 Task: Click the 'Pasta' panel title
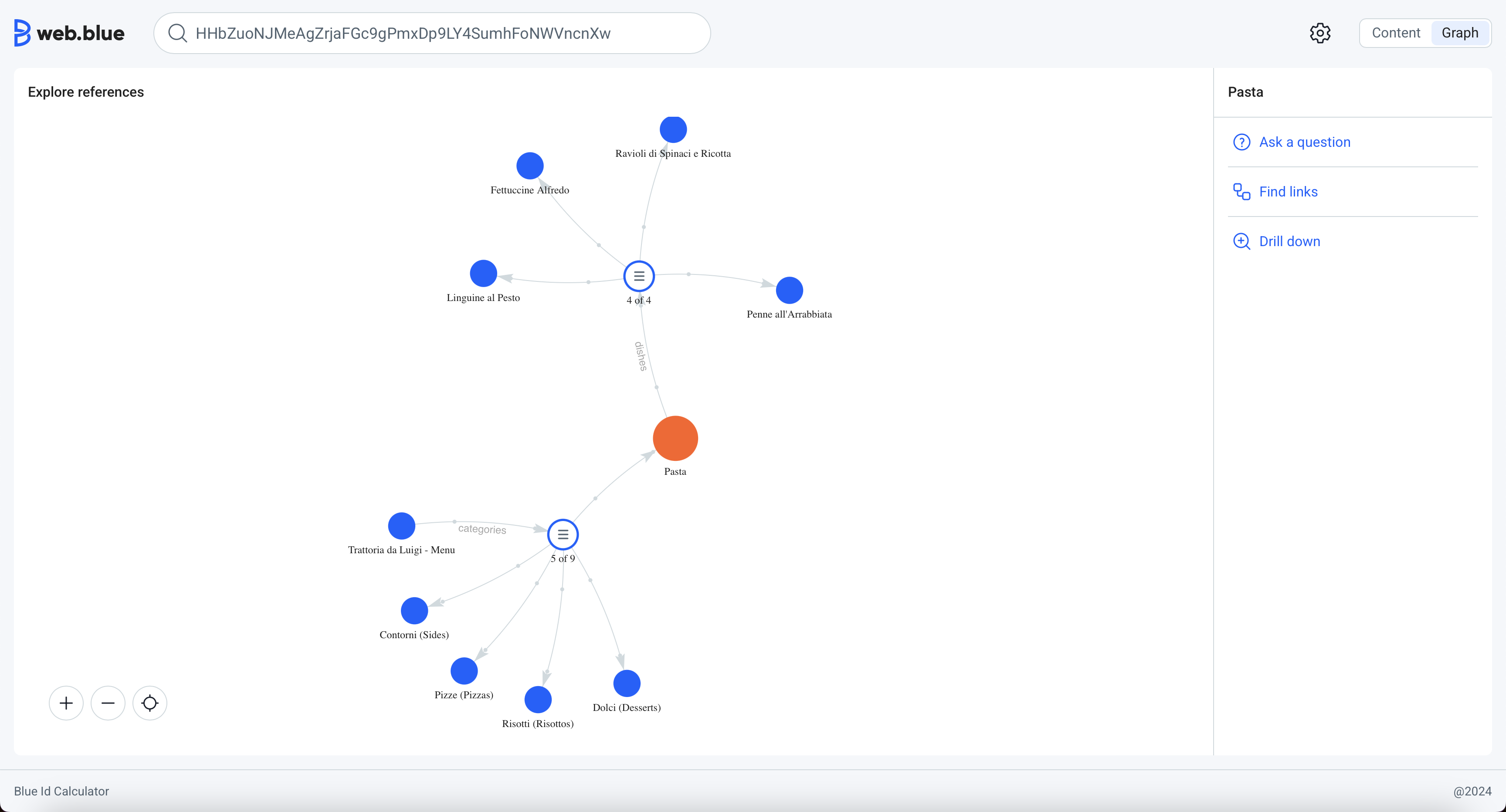tap(1245, 92)
